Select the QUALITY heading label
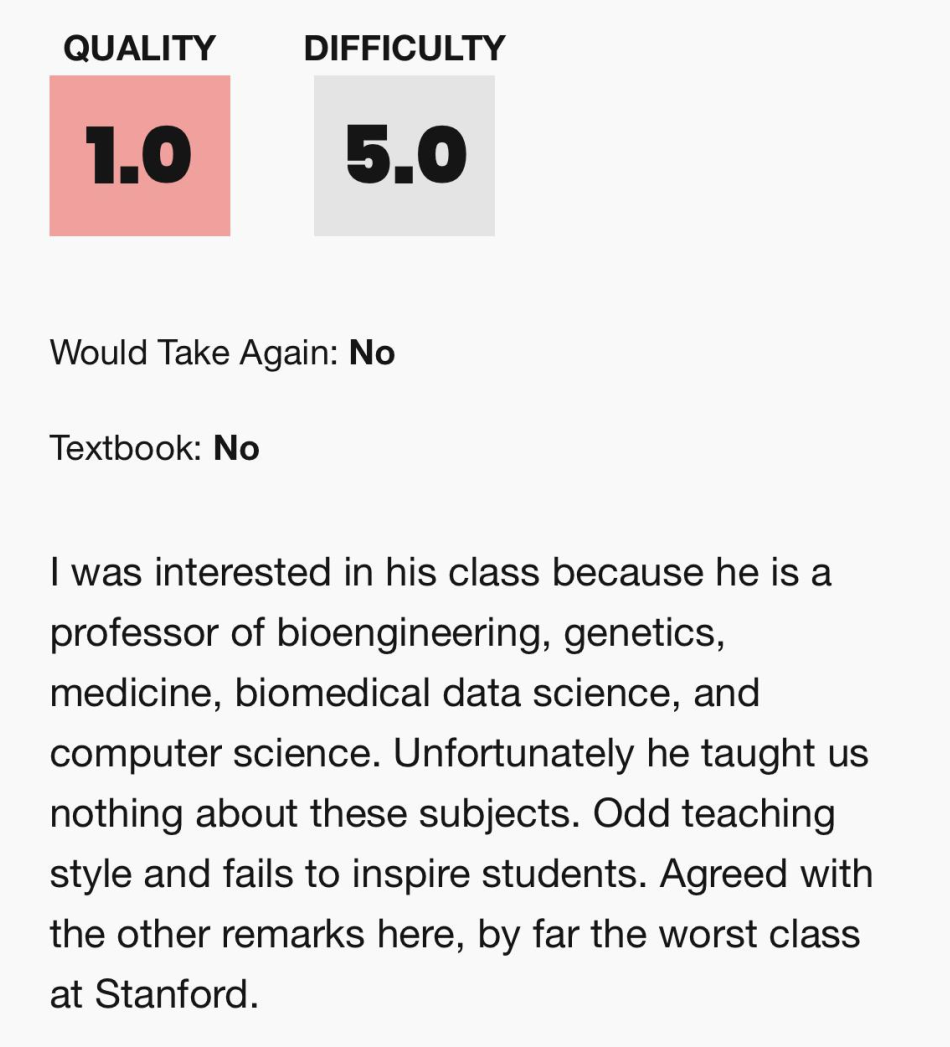This screenshot has height=1047, width=950. click(x=140, y=48)
